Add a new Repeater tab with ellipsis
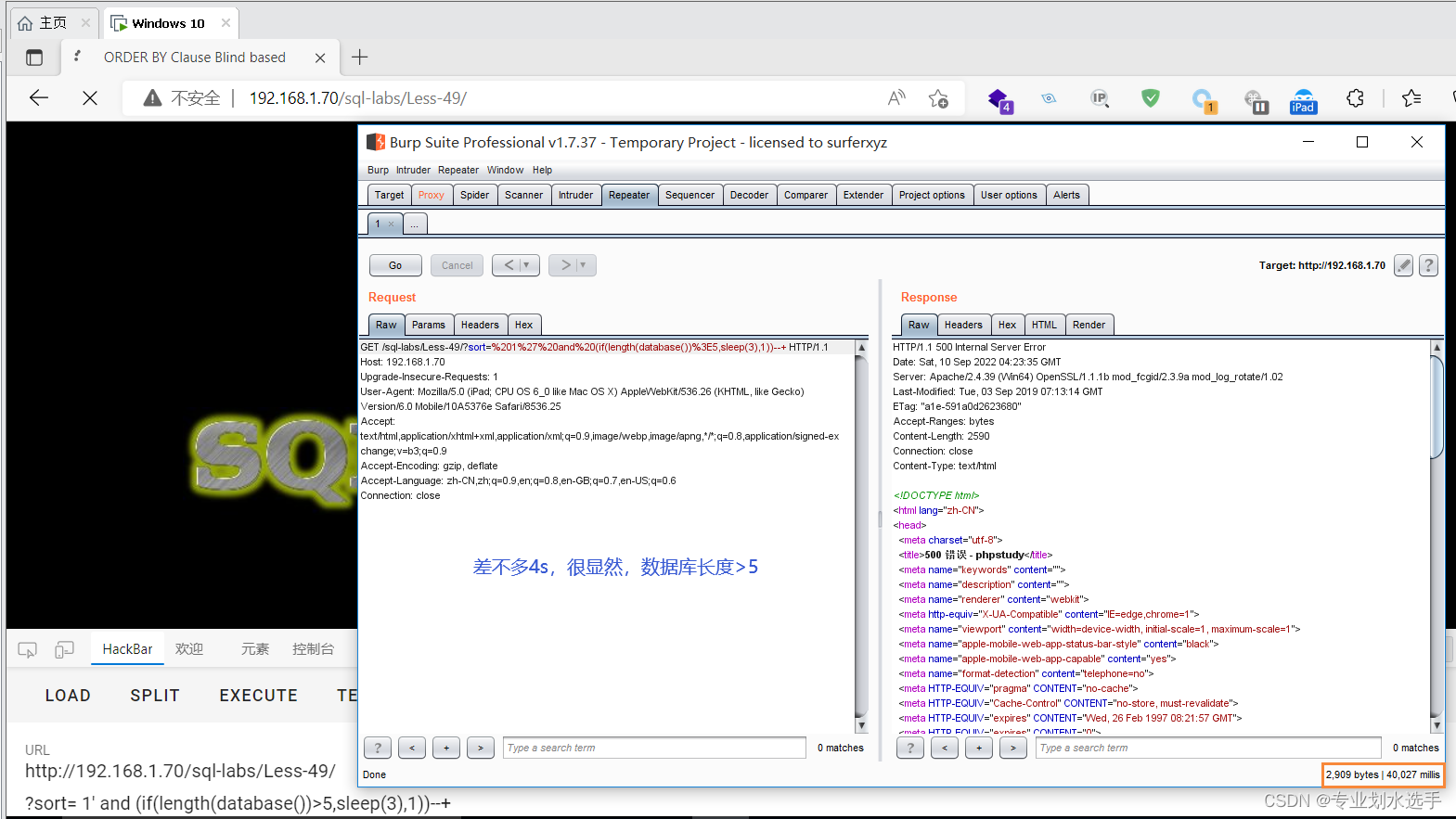The width and height of the screenshot is (1456, 819). (415, 224)
